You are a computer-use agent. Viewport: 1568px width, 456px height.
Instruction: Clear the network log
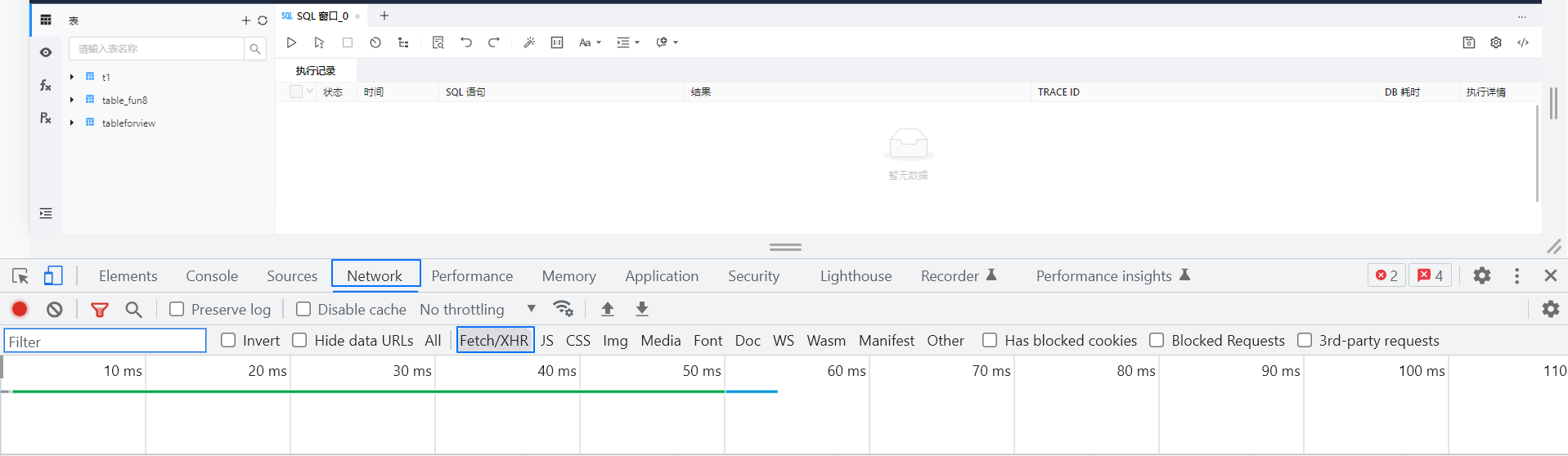tap(55, 309)
